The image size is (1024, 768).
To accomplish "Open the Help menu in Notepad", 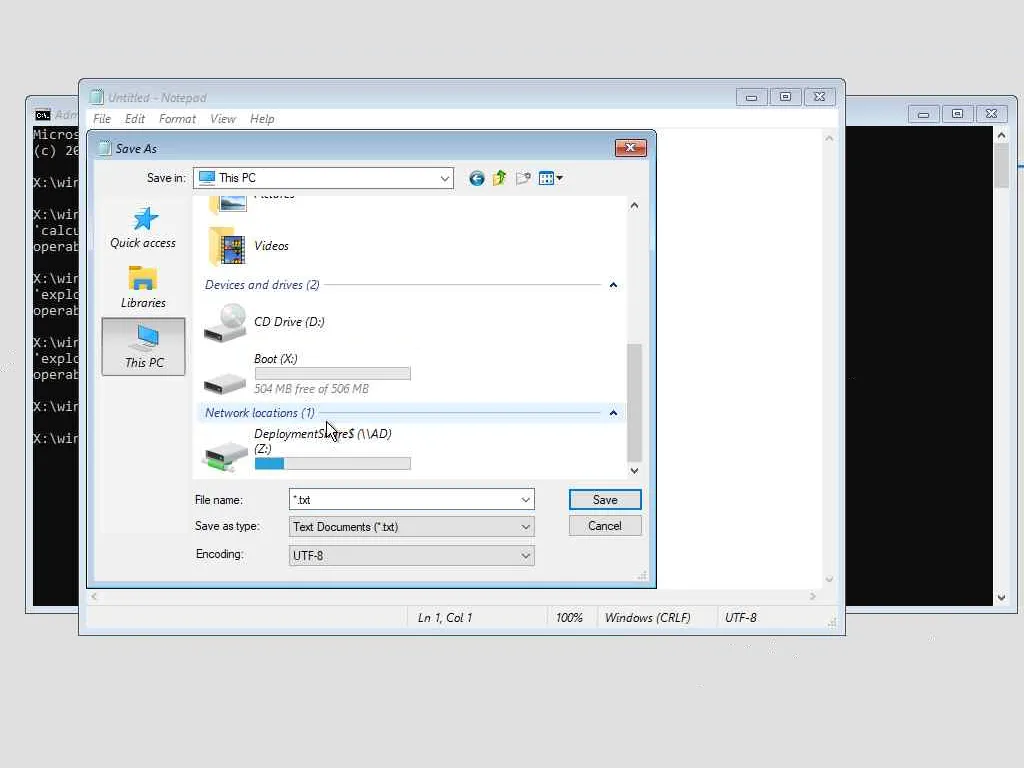I will (x=262, y=119).
